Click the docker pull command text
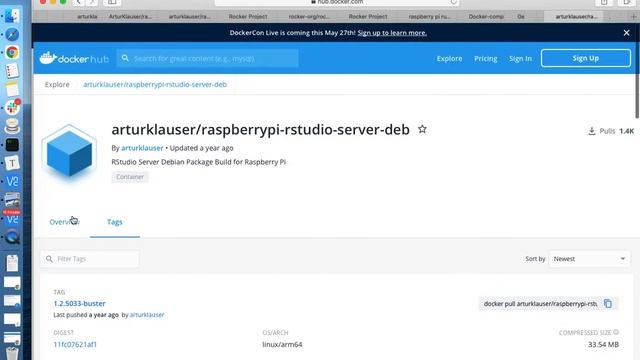The image size is (640, 360). tap(540, 304)
